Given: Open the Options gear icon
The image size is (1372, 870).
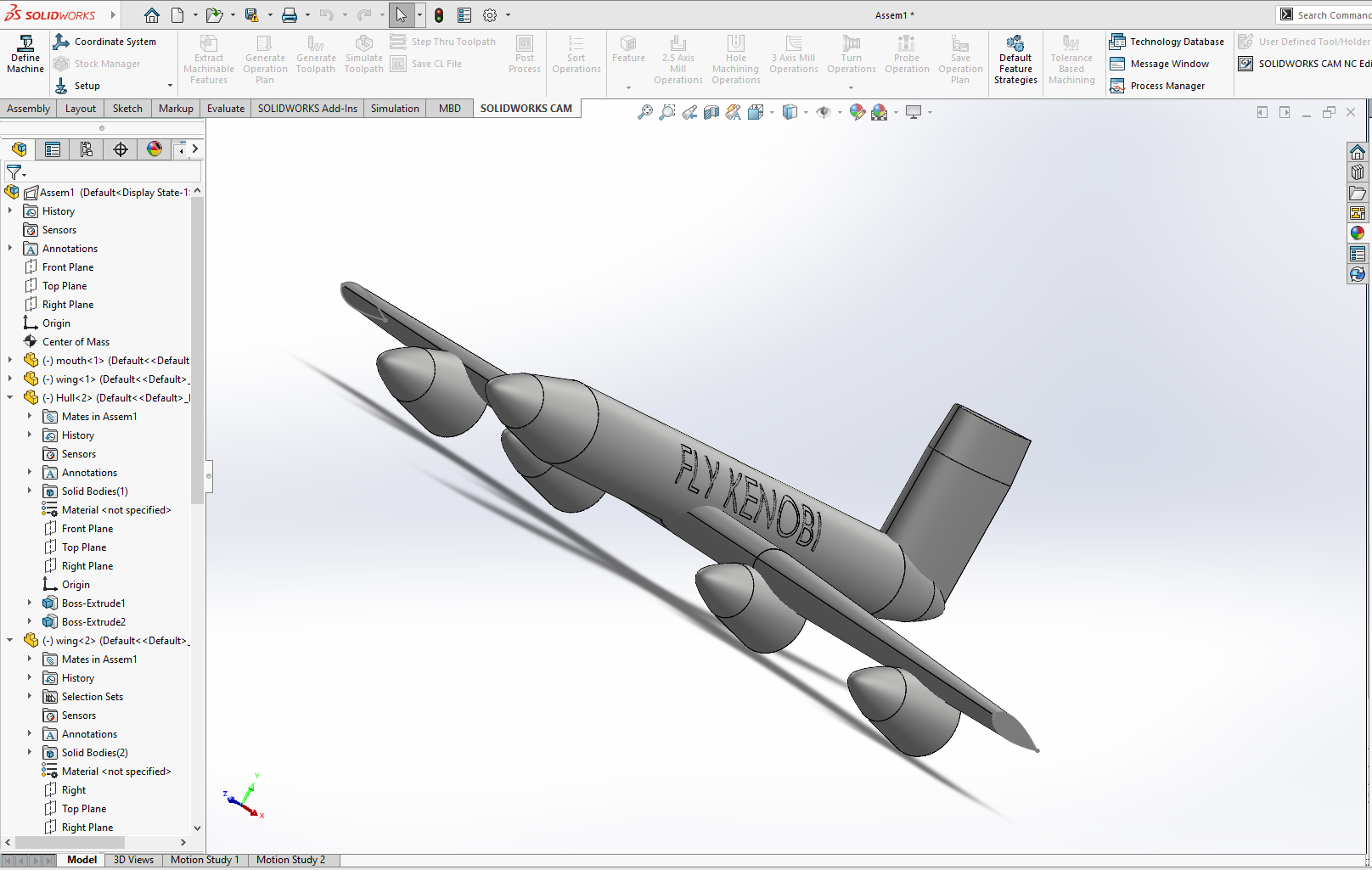Looking at the screenshot, I should [x=490, y=15].
